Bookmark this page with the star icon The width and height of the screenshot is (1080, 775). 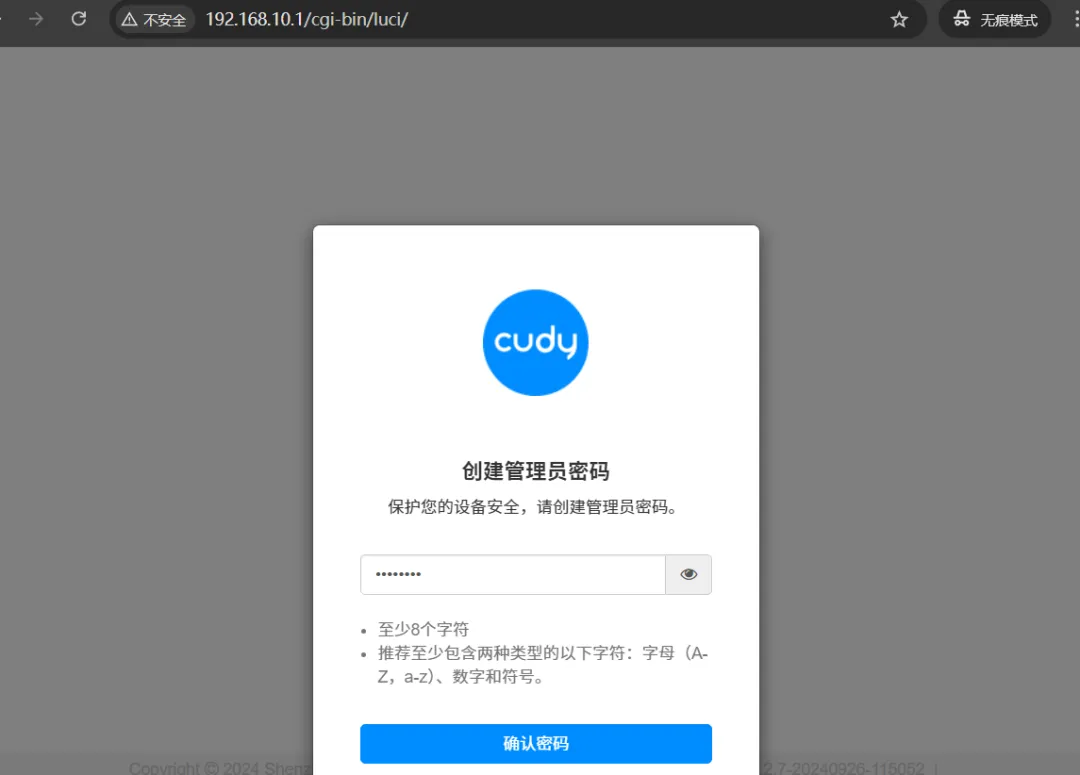pos(899,19)
